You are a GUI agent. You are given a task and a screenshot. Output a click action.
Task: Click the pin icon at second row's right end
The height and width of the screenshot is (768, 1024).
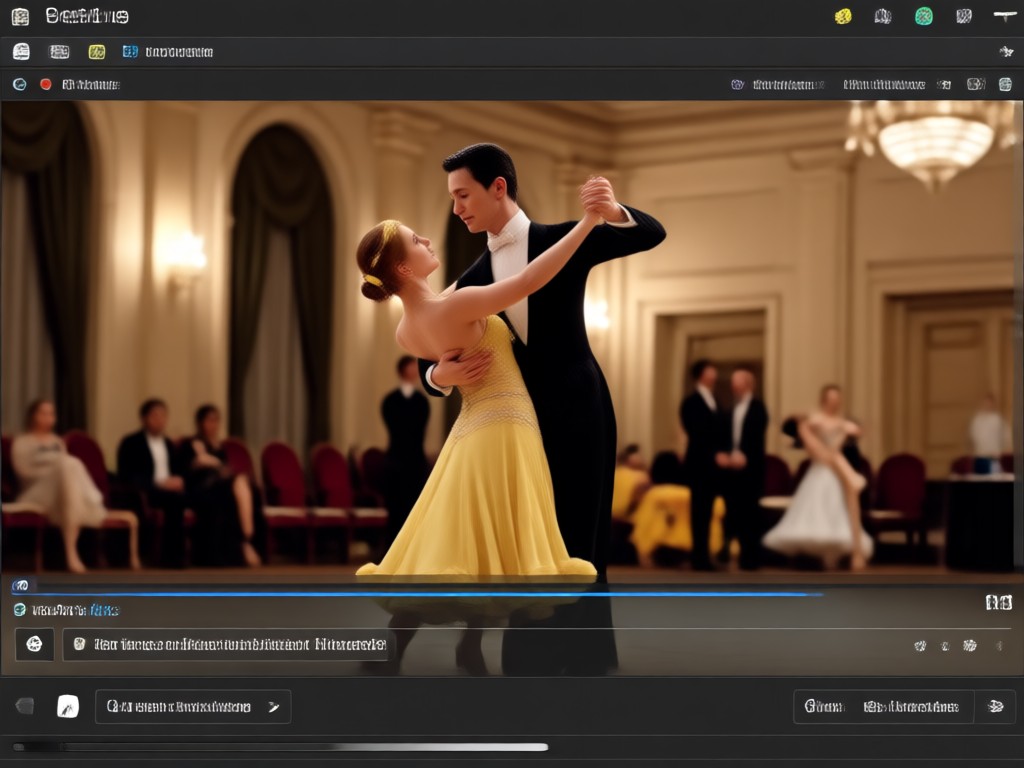(1006, 52)
